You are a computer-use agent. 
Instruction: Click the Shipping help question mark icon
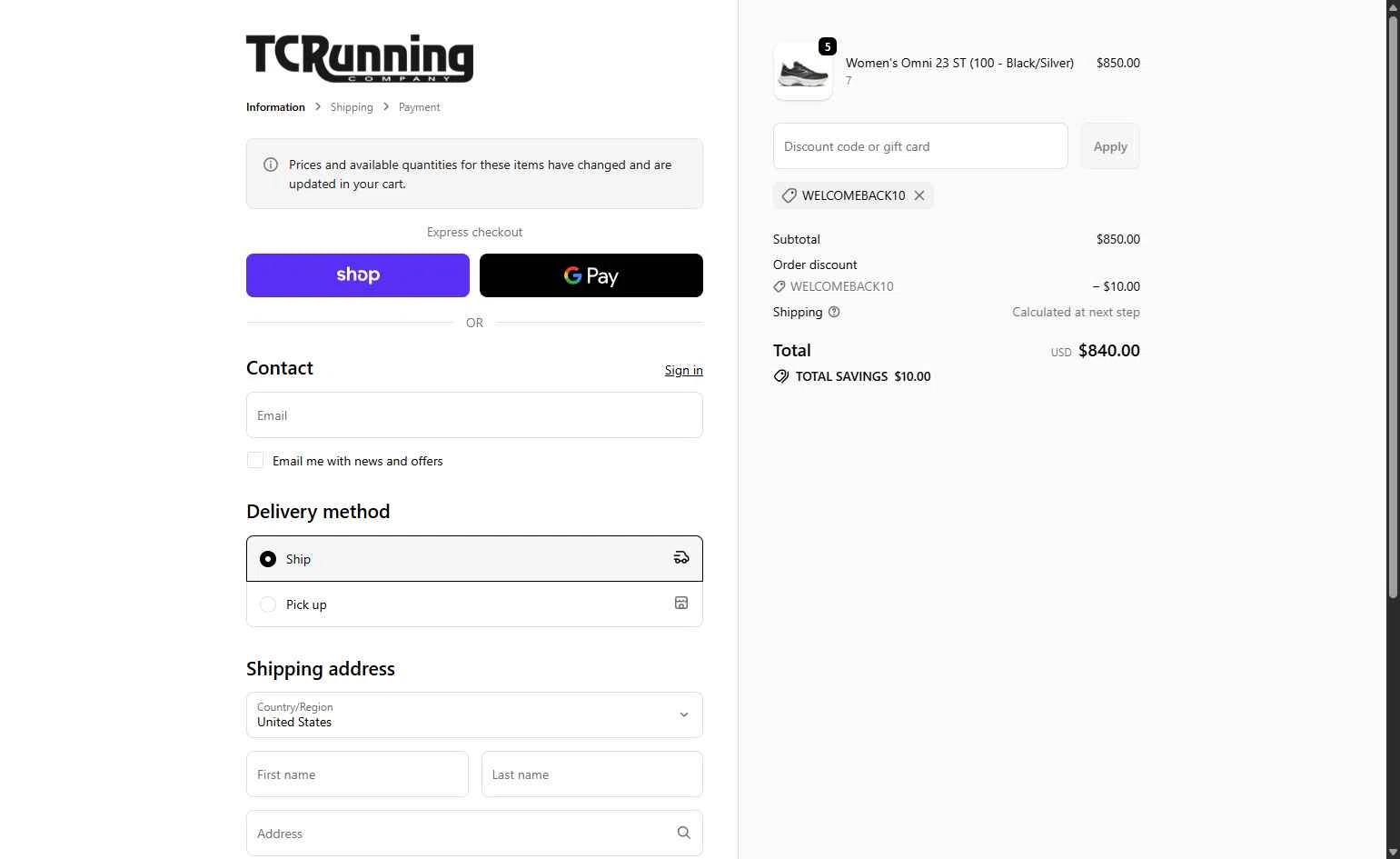coord(834,312)
